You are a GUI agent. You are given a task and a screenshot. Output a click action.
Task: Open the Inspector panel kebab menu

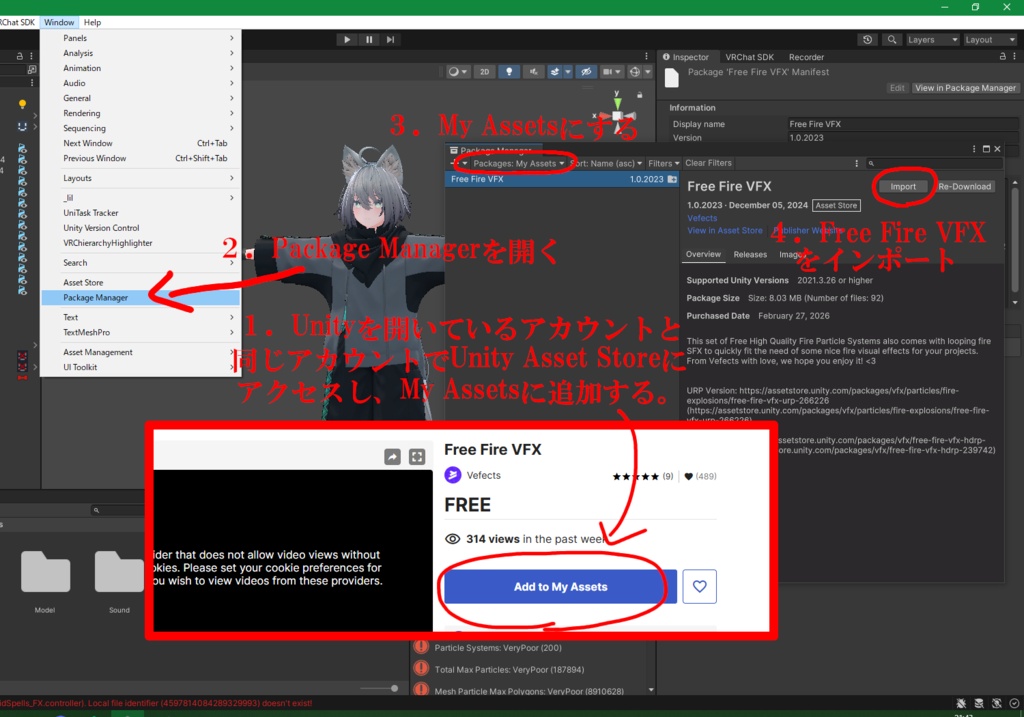tap(1014, 57)
